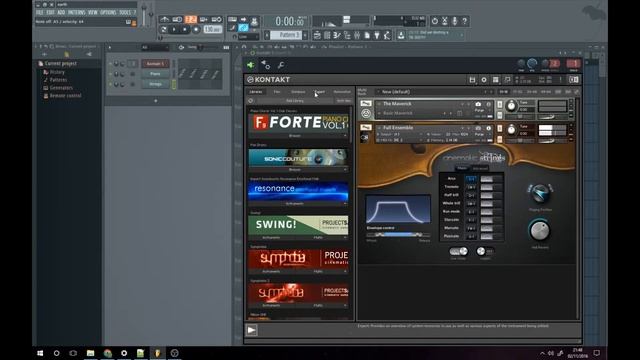The width and height of the screenshot is (640, 360).
Task: Toggle Kontakt minimized view icon
Action: click(x=507, y=80)
